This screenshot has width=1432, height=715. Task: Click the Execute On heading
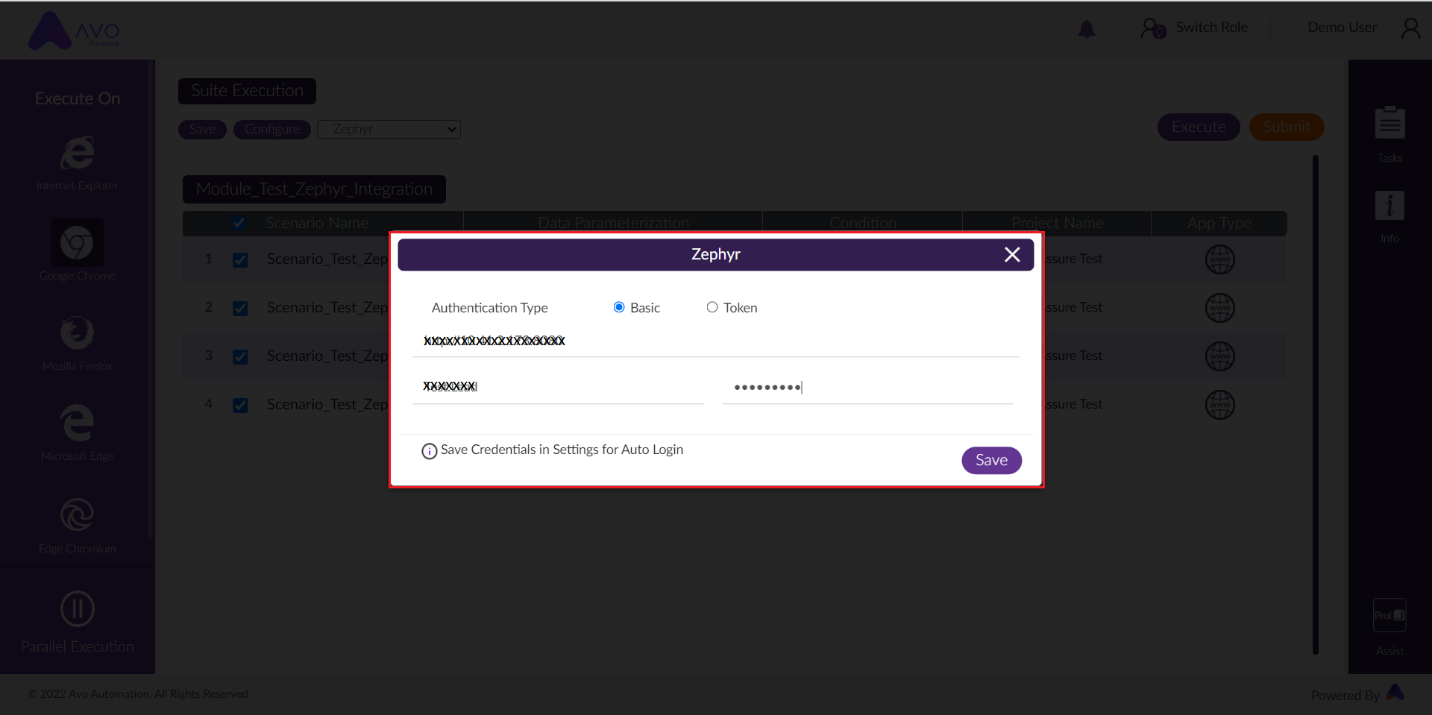[77, 99]
